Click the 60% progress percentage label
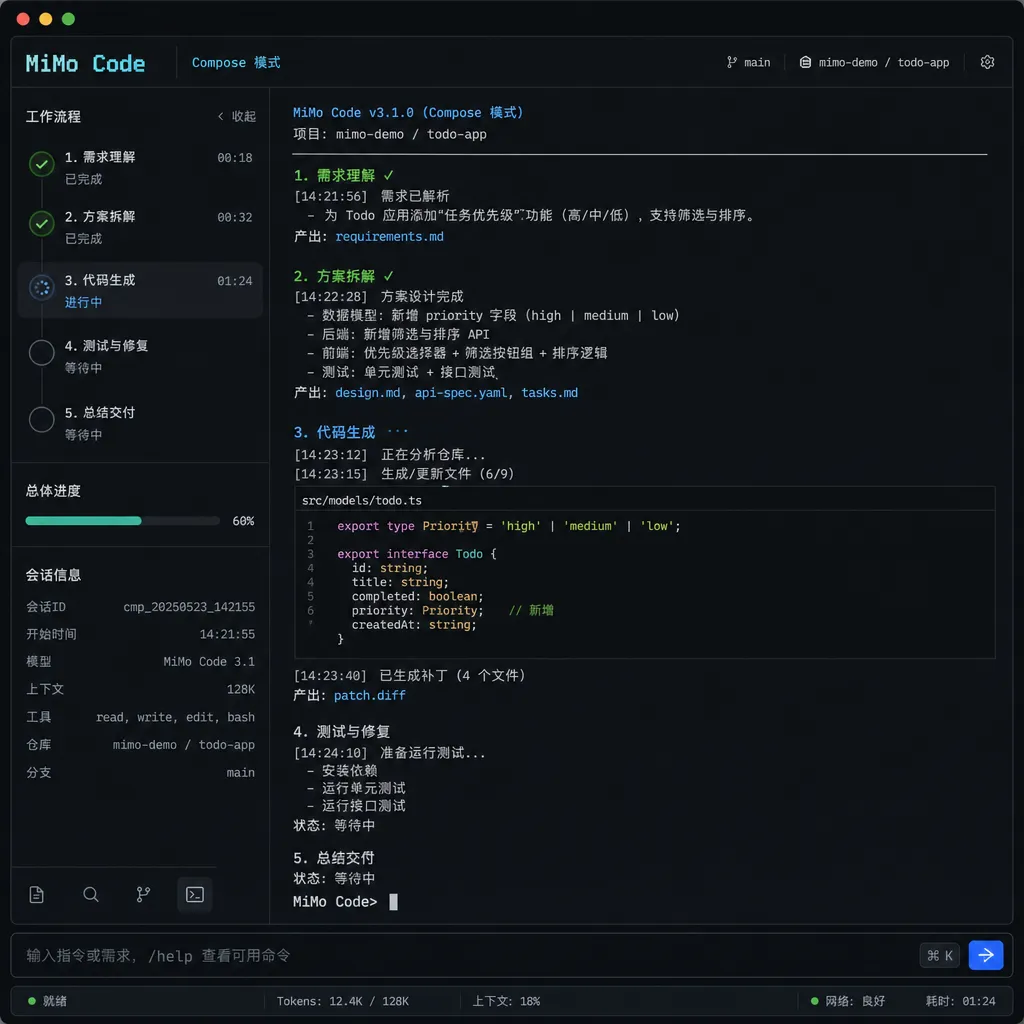 pos(243,520)
